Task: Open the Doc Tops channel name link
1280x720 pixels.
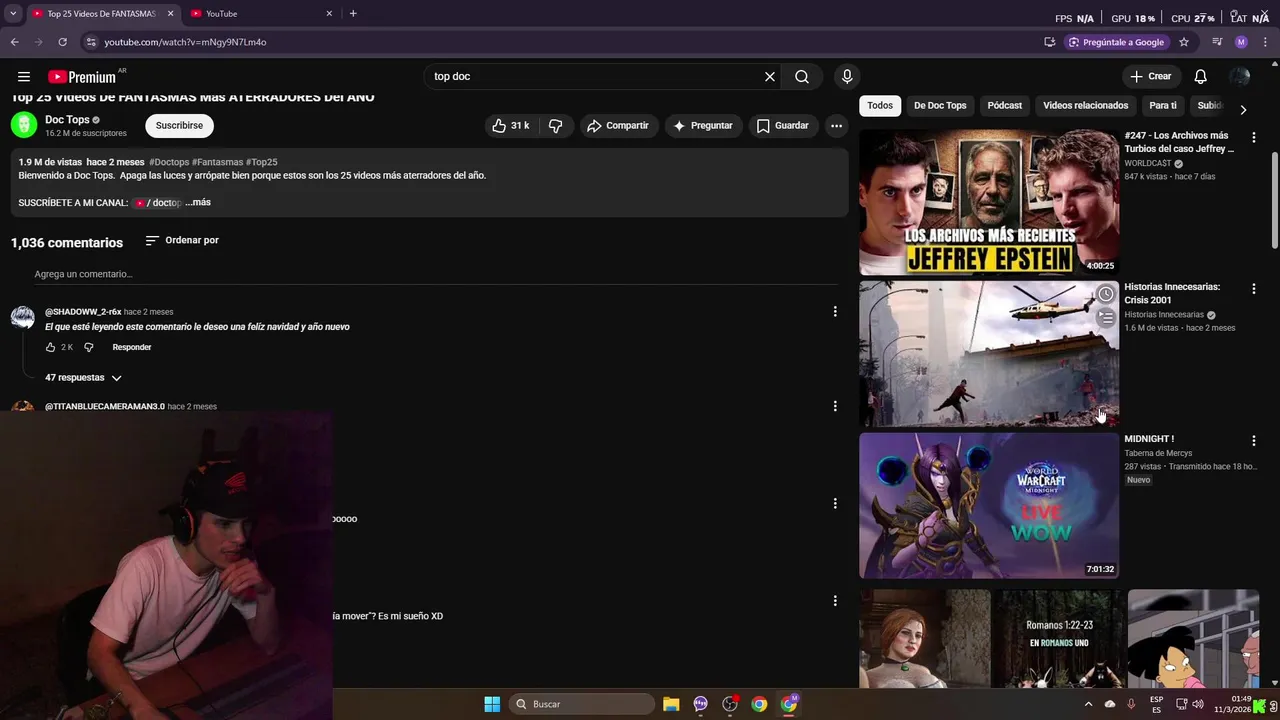Action: [67, 120]
